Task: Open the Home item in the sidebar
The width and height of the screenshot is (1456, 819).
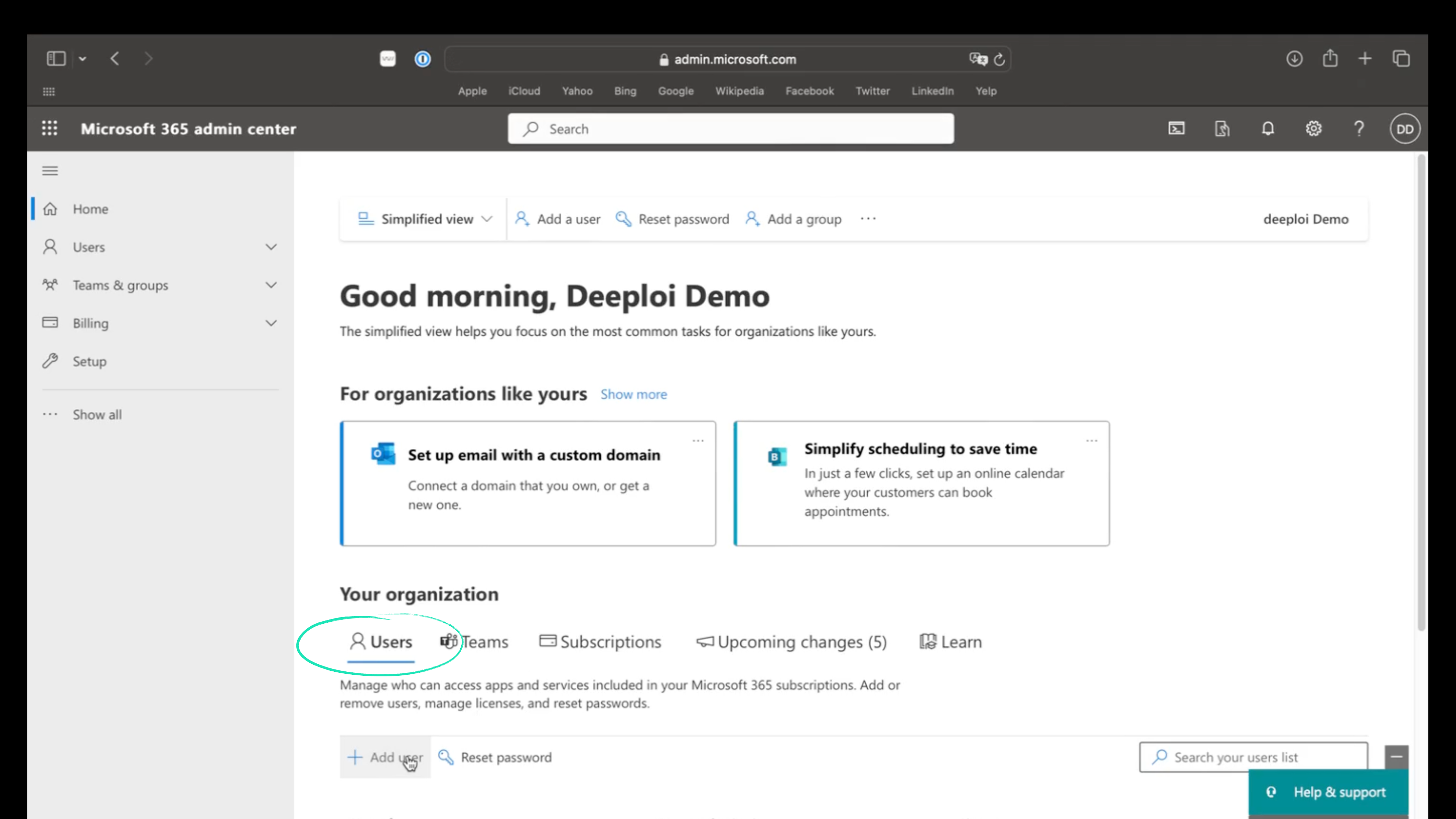Action: point(90,208)
